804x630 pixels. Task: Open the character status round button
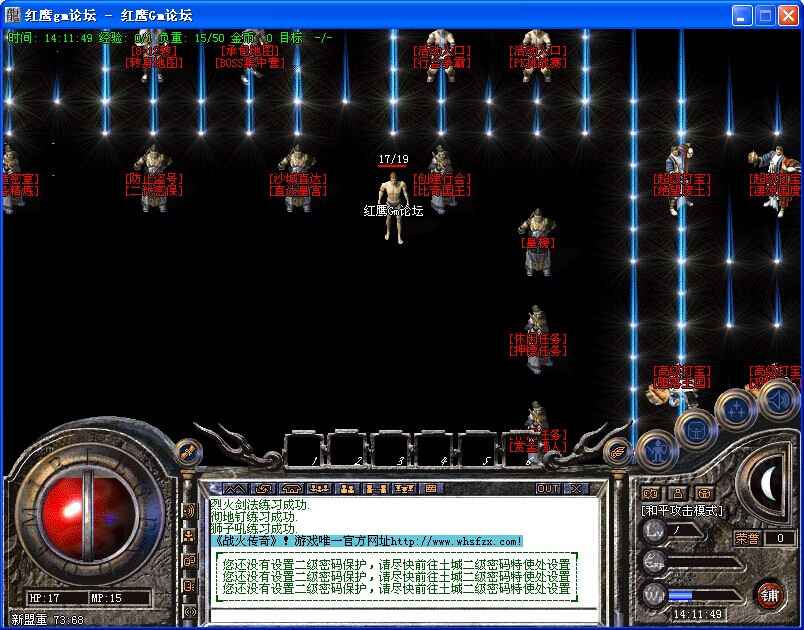point(657,451)
